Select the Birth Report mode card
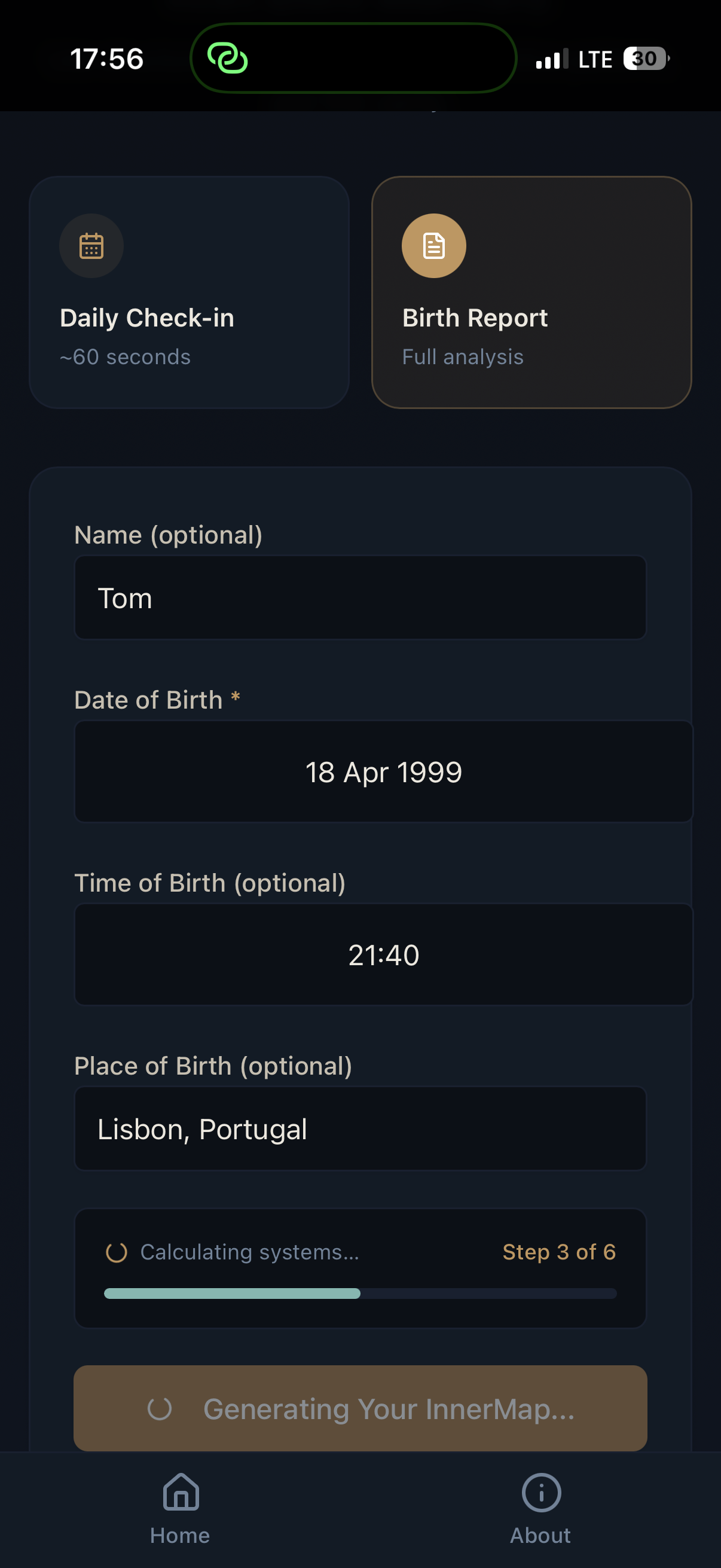The image size is (721, 1568). click(531, 292)
